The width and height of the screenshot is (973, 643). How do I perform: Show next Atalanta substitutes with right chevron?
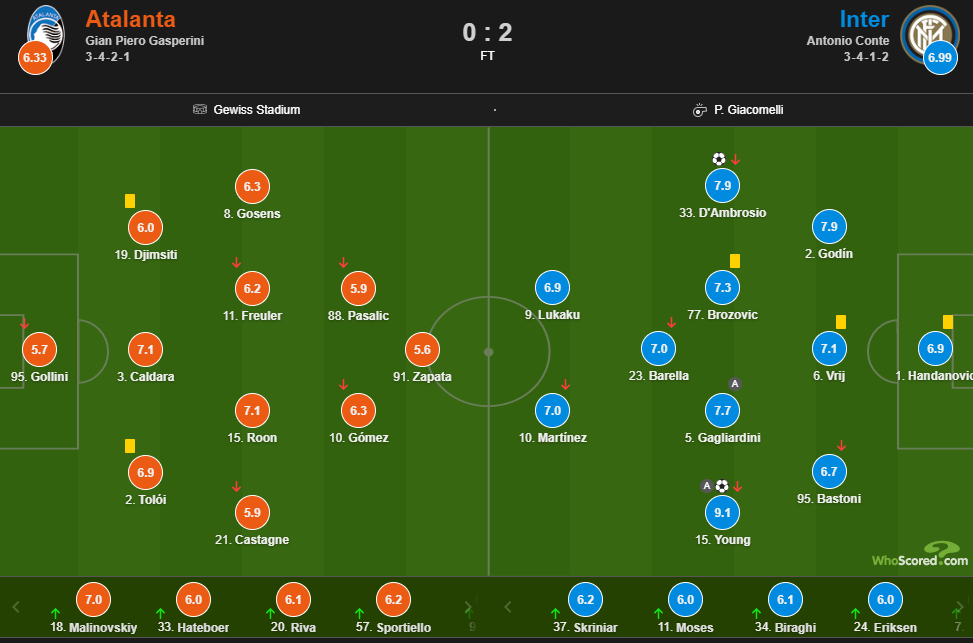click(x=468, y=607)
